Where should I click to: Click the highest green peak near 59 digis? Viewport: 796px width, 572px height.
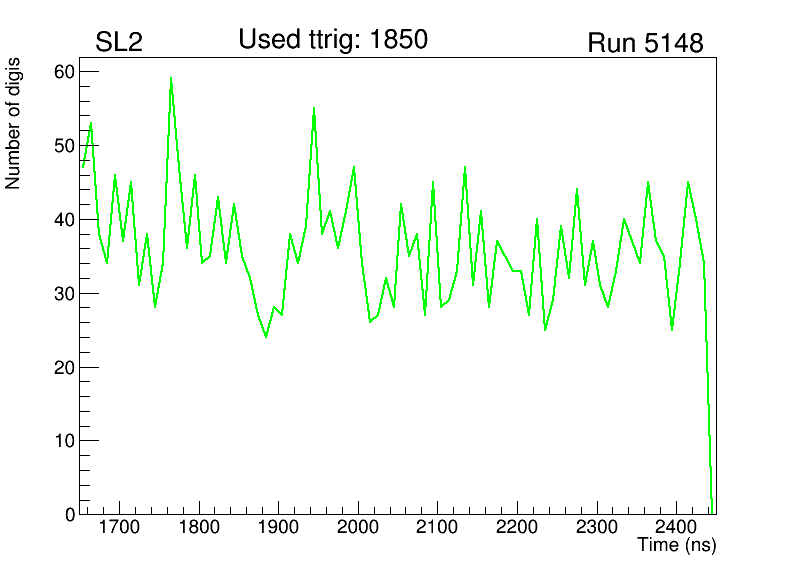(x=171, y=79)
